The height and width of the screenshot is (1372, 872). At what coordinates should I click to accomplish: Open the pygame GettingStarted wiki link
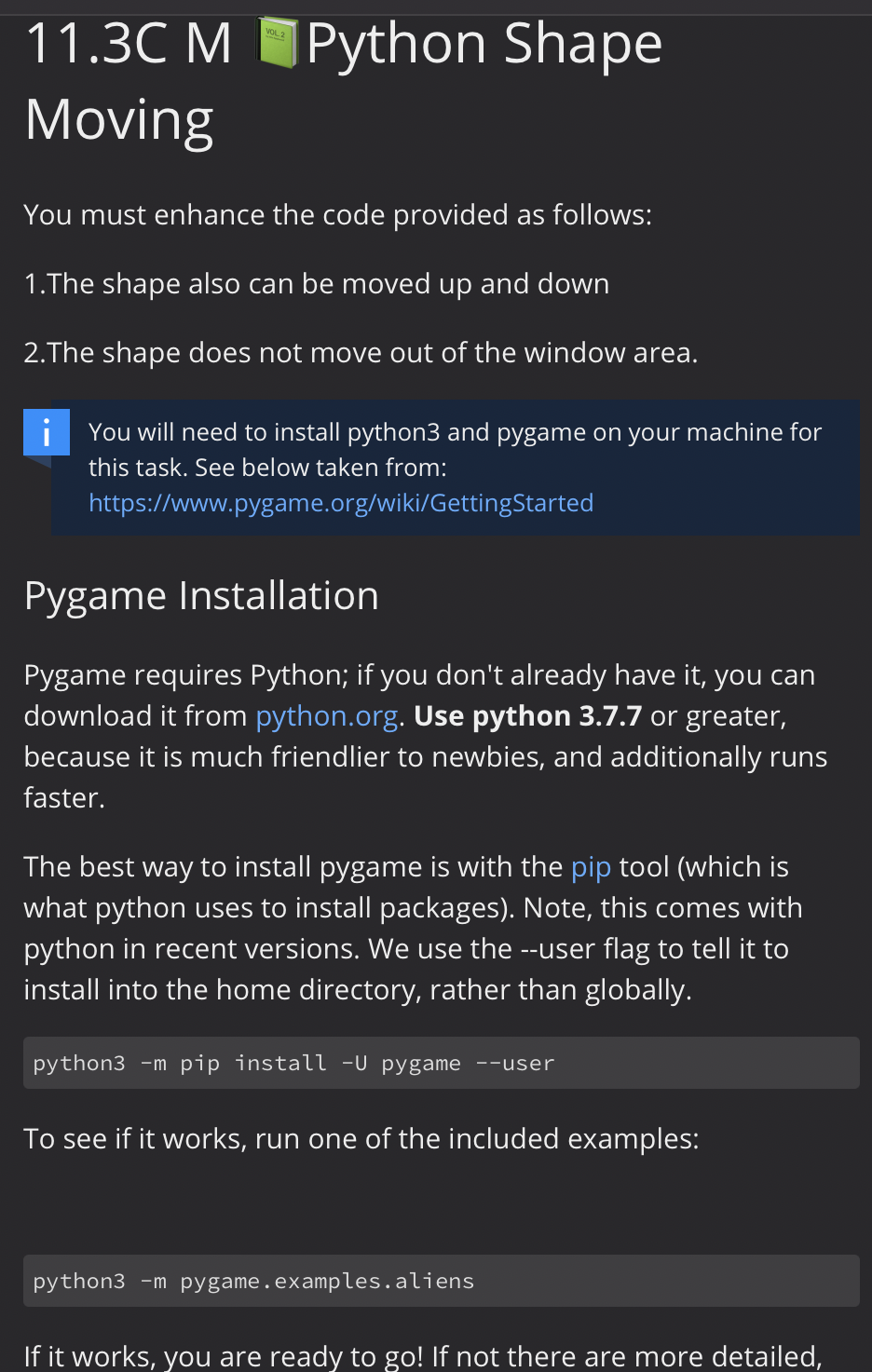pyautogui.click(x=341, y=503)
